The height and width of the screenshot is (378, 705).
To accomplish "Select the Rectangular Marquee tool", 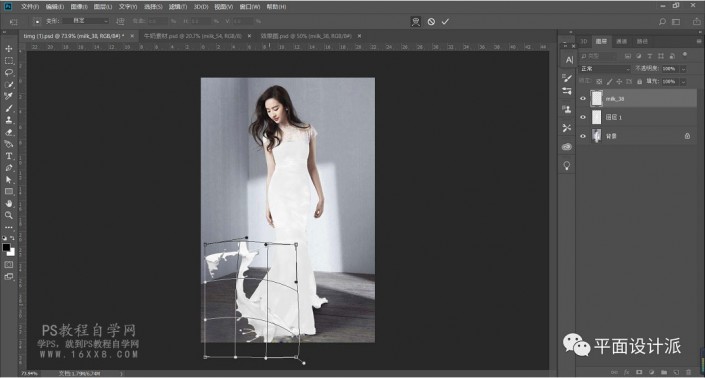I will tap(9, 61).
